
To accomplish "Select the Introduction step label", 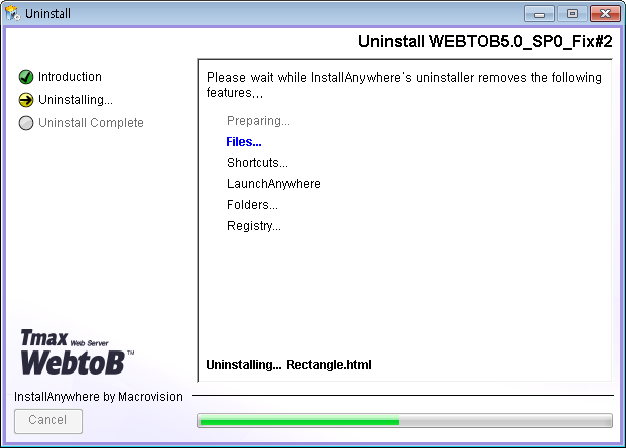I will (70, 77).
